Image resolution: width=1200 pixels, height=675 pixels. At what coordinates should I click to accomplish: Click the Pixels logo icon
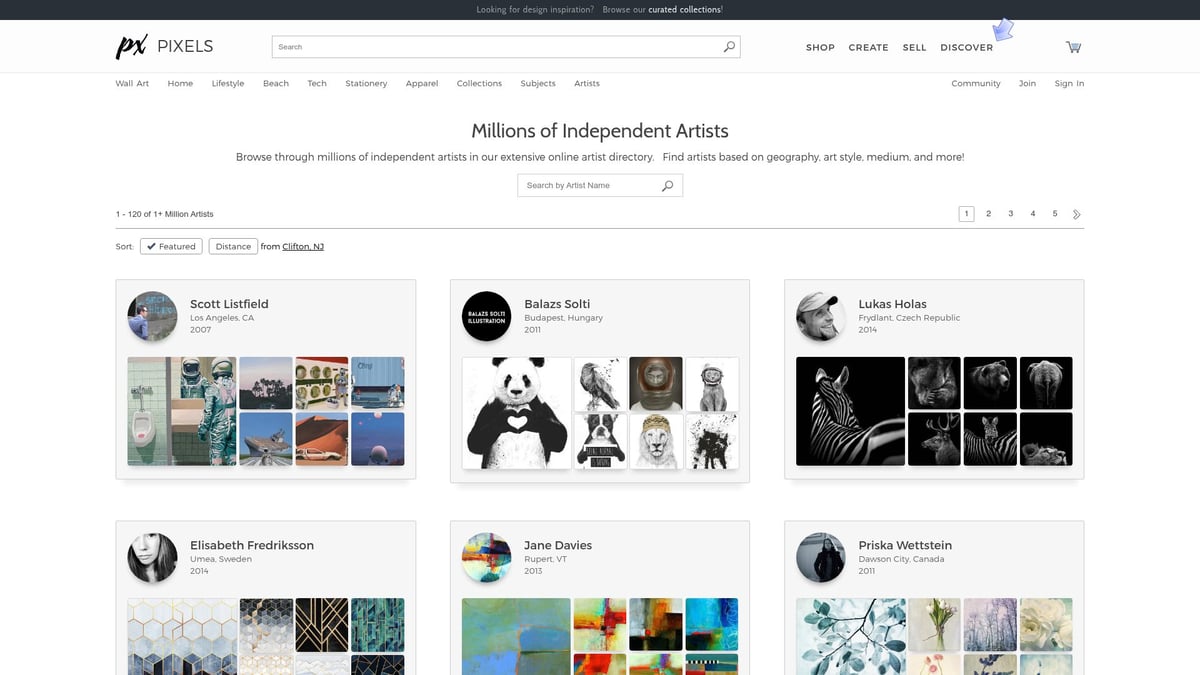(x=131, y=47)
